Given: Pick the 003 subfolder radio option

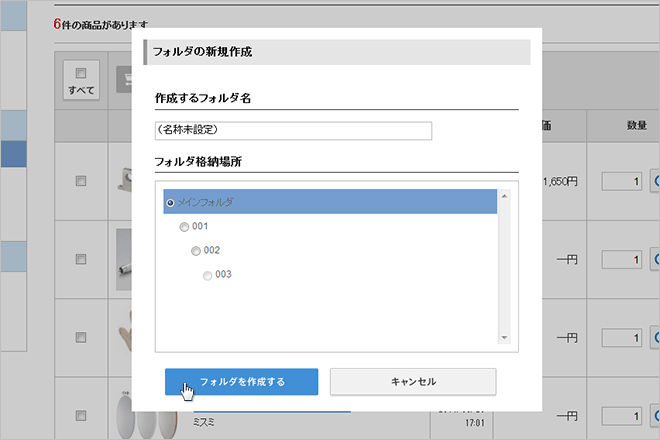Looking at the screenshot, I should [x=208, y=274].
